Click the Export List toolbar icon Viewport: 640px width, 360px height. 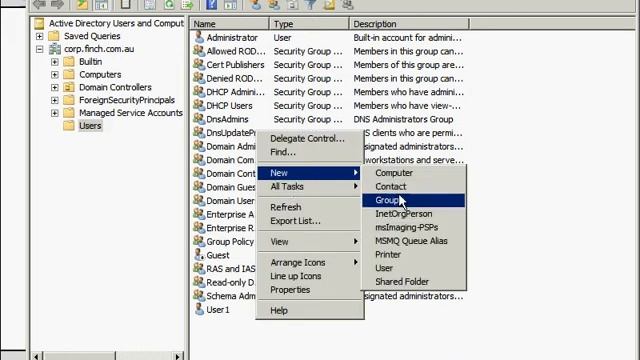point(187,4)
